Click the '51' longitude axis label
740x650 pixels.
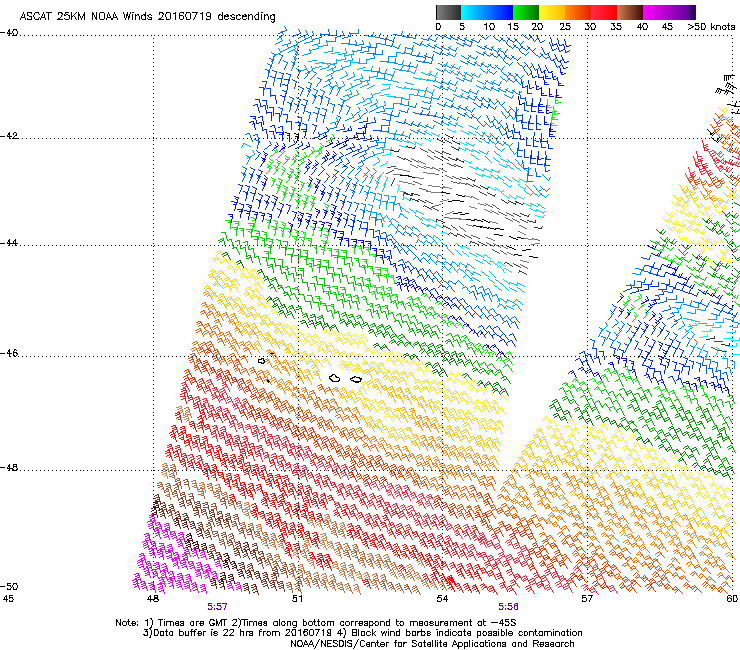(x=297, y=599)
